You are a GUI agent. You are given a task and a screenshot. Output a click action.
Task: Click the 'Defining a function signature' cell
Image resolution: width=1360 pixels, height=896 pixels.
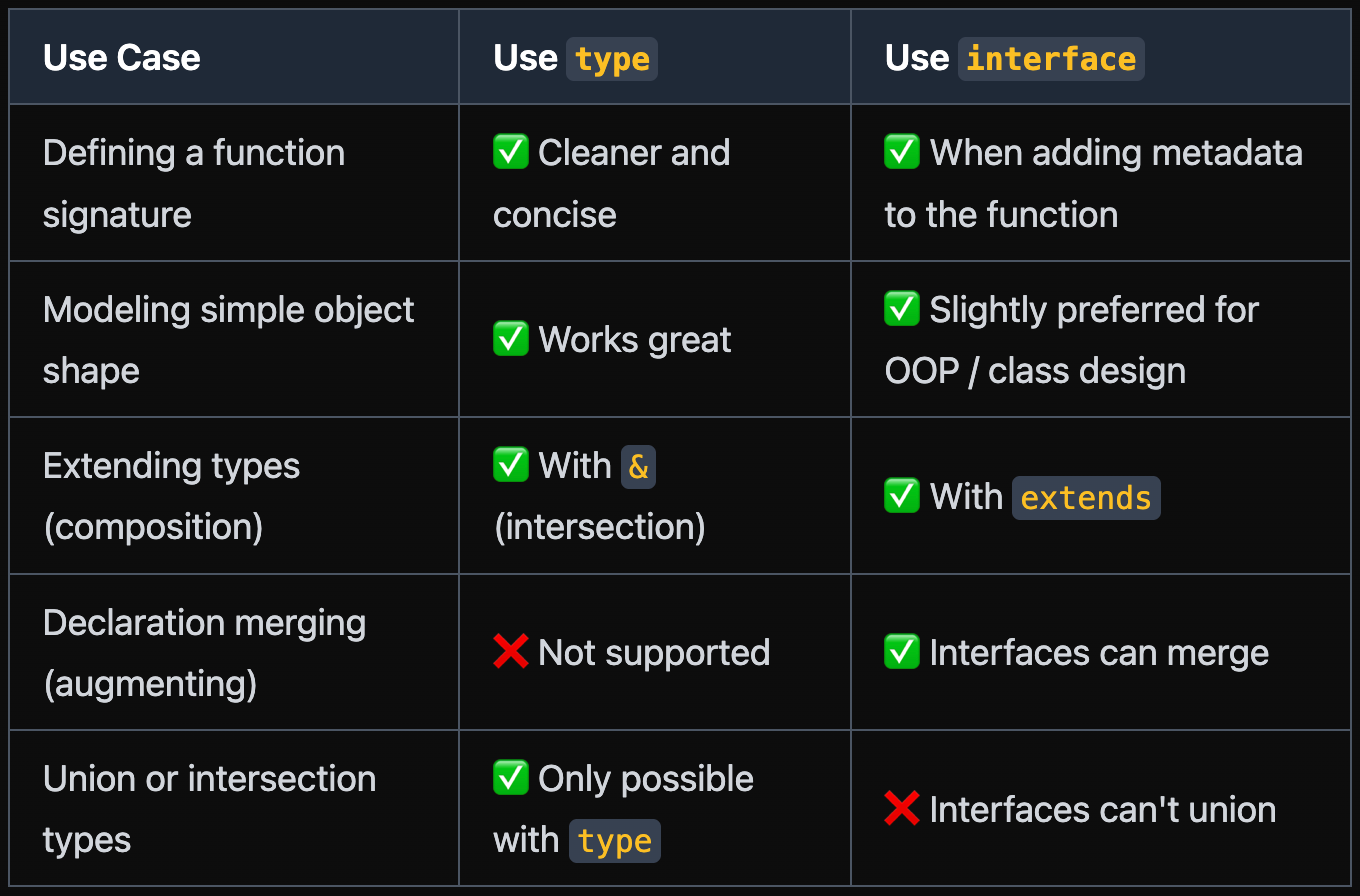click(x=234, y=183)
